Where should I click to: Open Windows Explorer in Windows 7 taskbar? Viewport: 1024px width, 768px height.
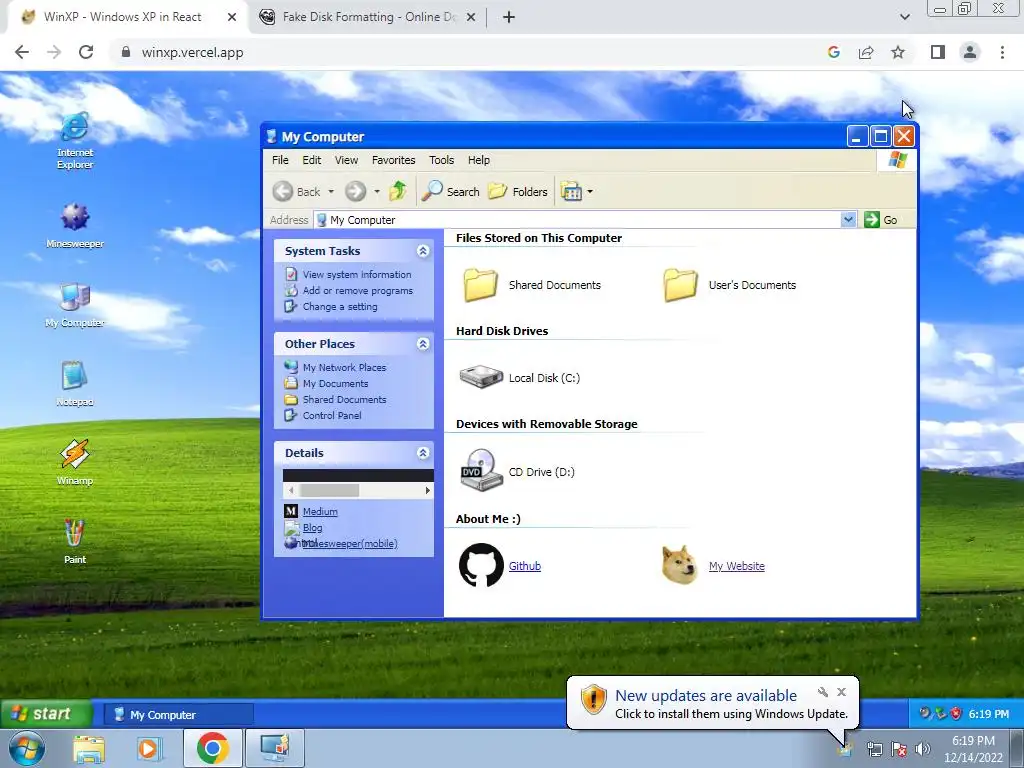(x=89, y=749)
